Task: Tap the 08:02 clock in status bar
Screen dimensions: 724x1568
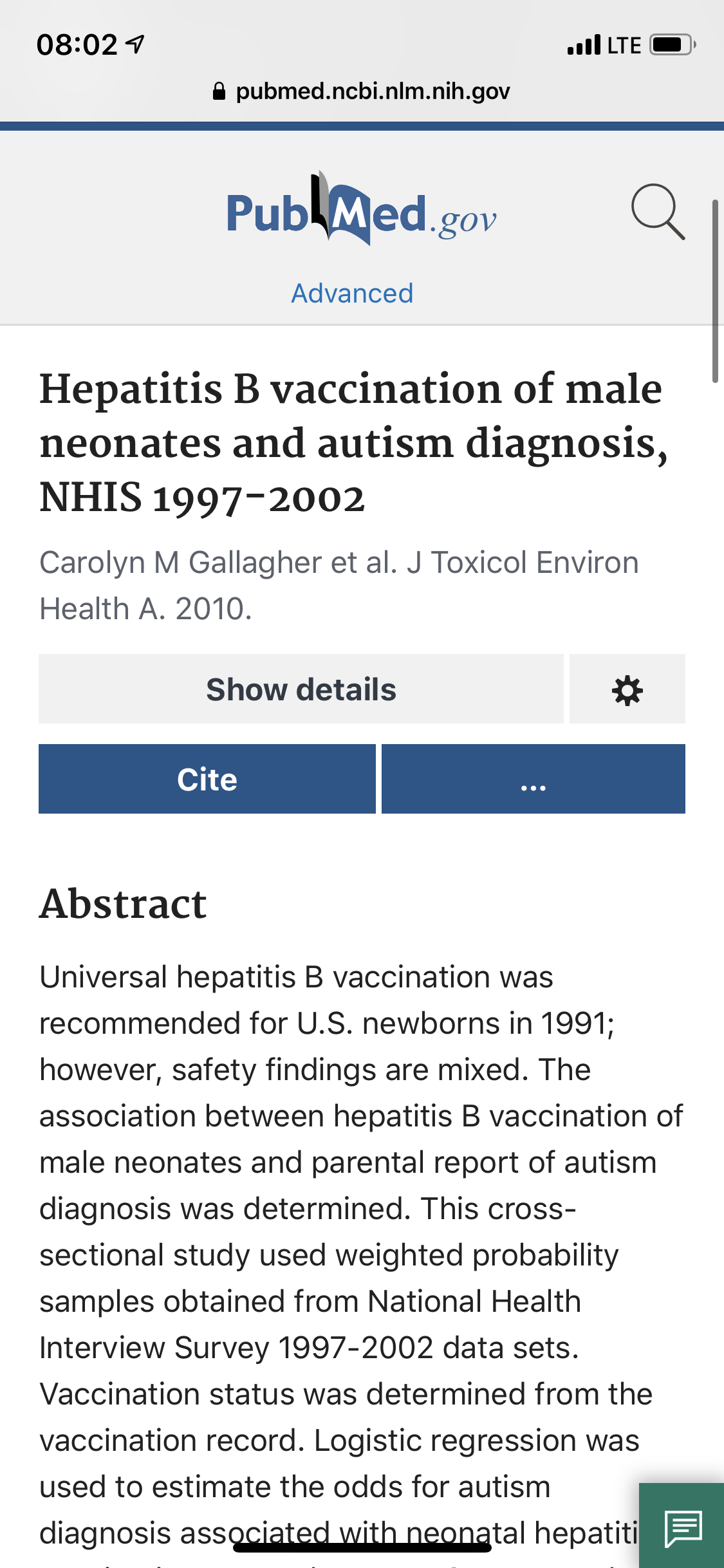Action: (77, 45)
